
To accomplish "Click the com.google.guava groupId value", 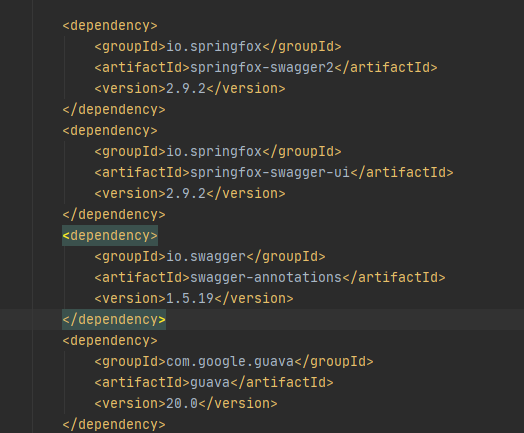I will click(230, 362).
